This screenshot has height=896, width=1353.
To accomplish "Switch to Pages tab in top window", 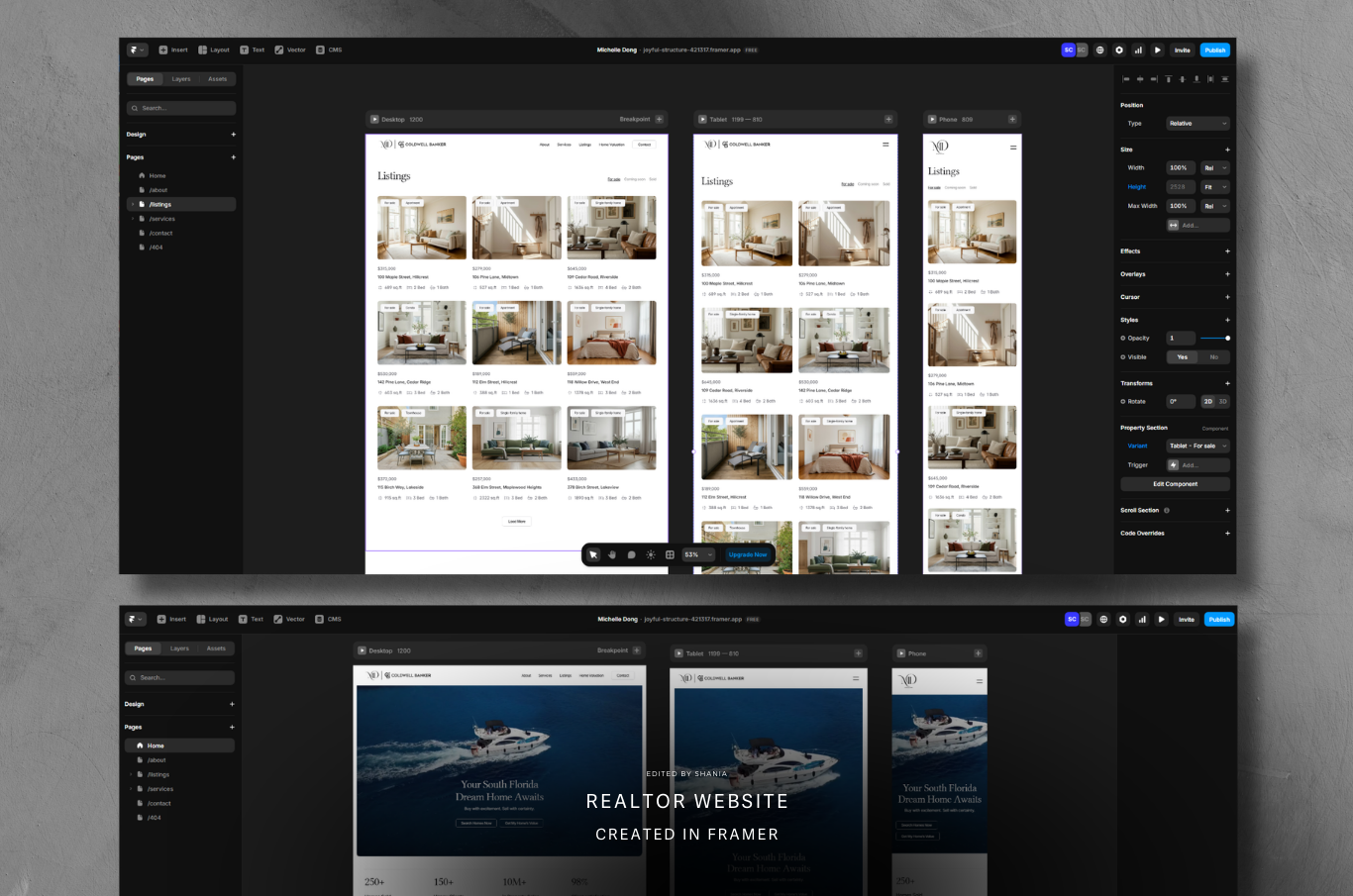I will (145, 79).
